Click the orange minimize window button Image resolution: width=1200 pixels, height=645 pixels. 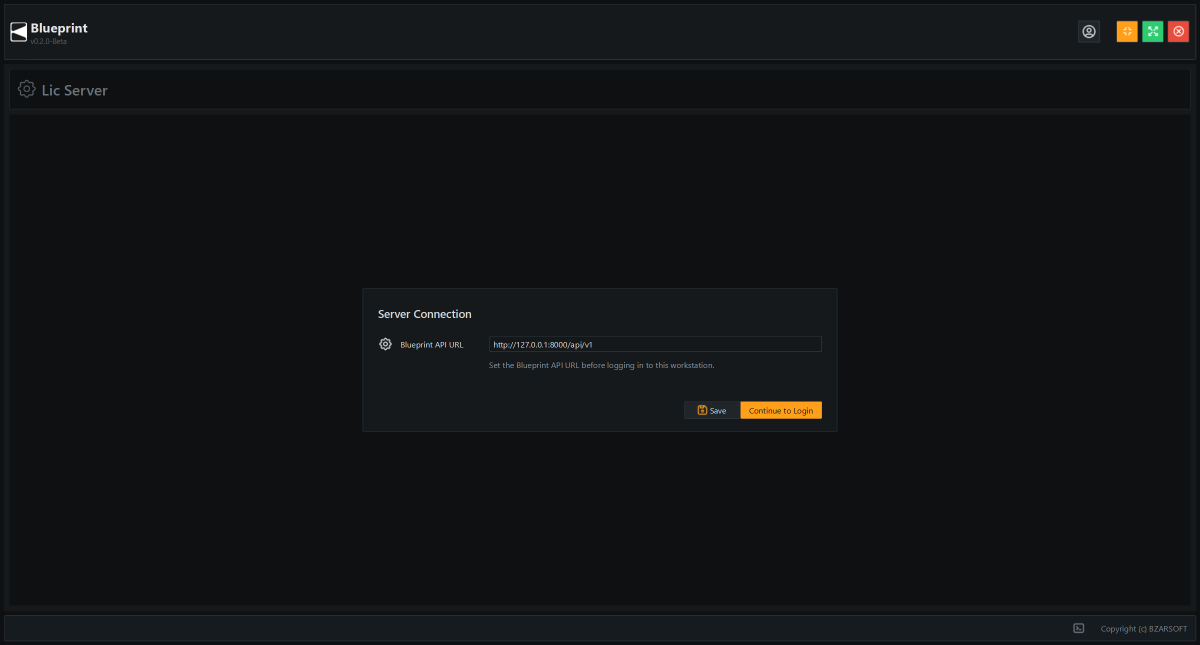click(x=1127, y=32)
